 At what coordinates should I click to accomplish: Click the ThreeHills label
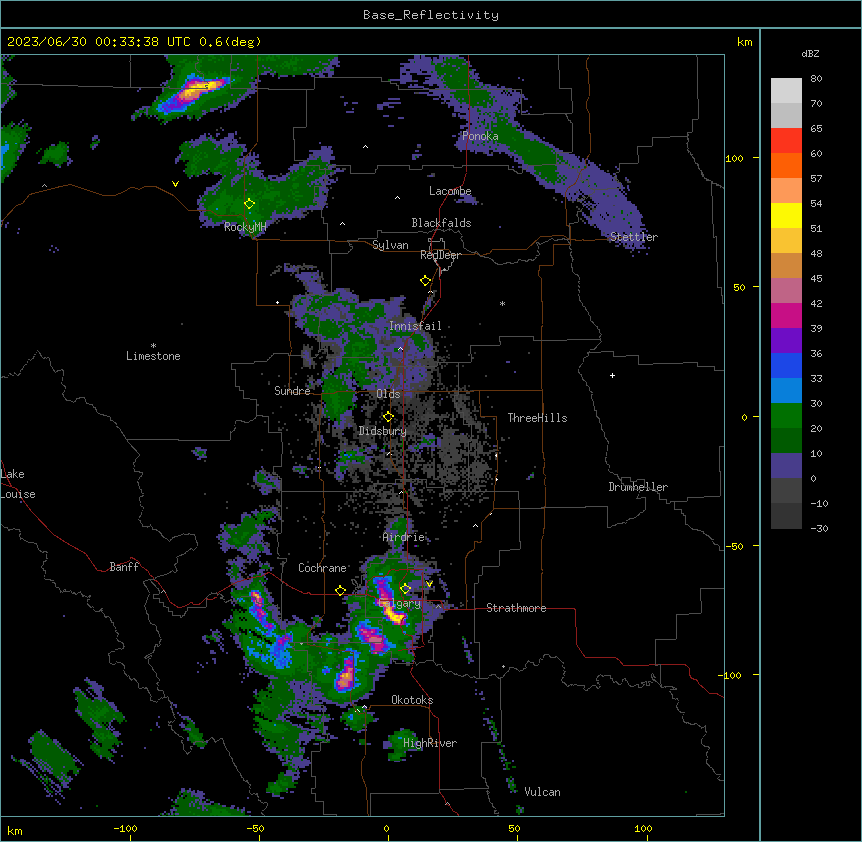(537, 418)
